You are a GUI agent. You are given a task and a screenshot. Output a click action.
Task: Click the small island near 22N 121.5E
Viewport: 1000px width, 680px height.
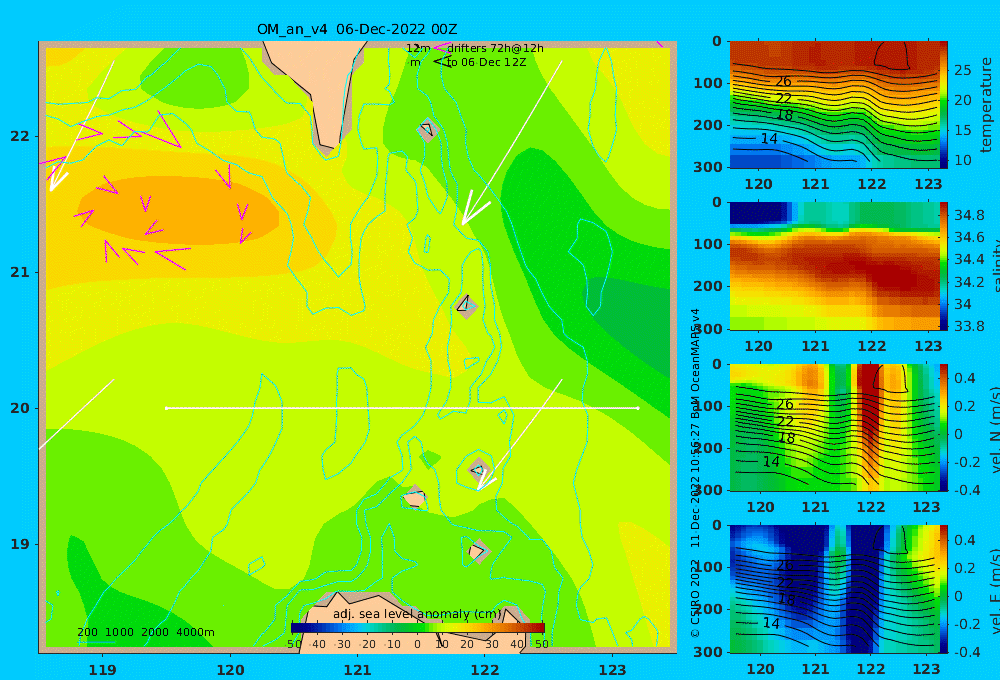[427, 130]
